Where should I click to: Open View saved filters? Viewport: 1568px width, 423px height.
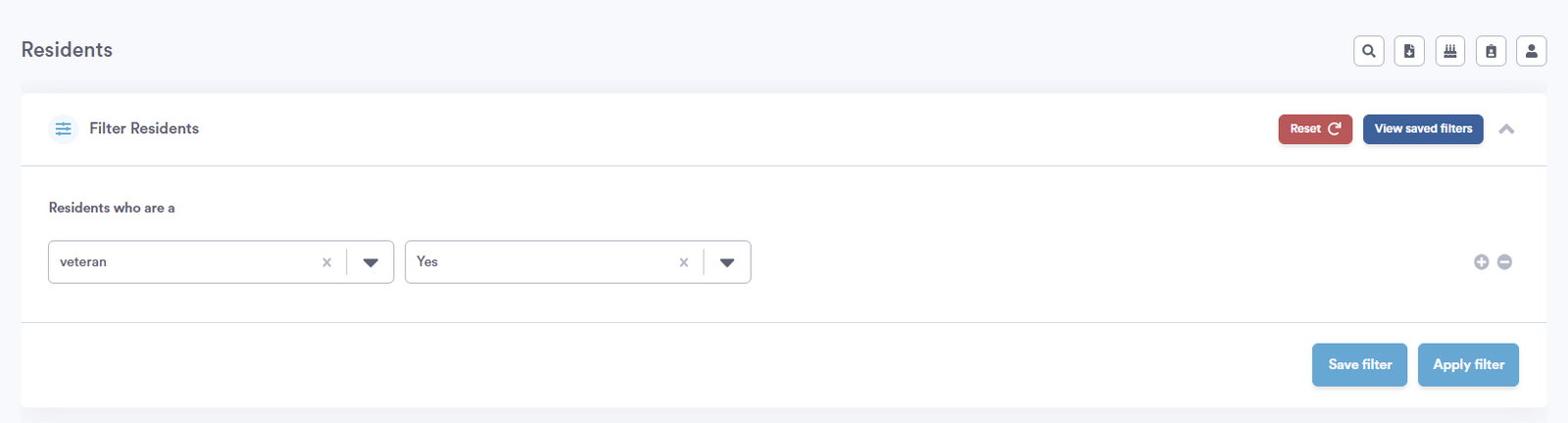1423,129
